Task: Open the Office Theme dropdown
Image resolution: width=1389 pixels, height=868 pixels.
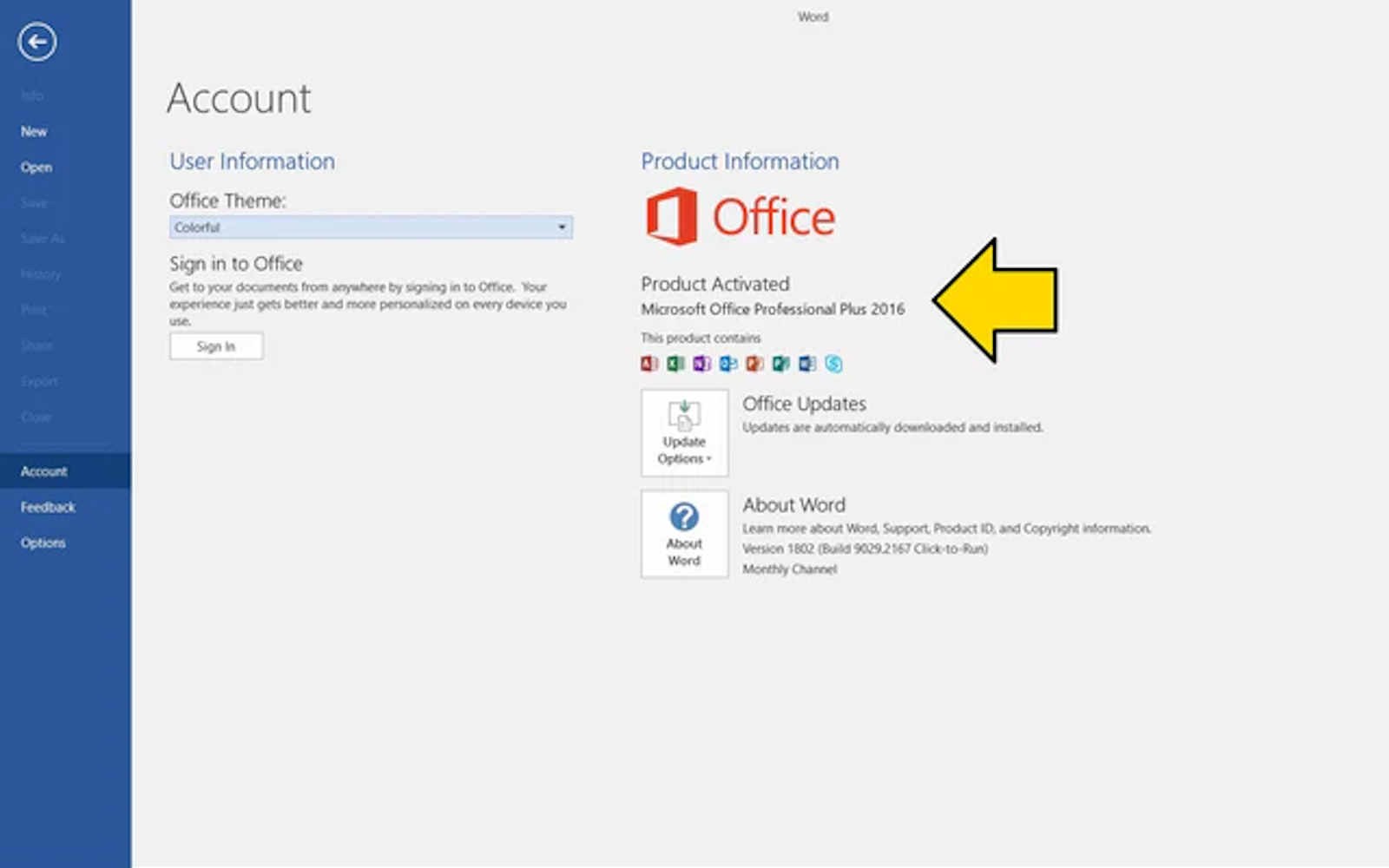Action: click(371, 227)
